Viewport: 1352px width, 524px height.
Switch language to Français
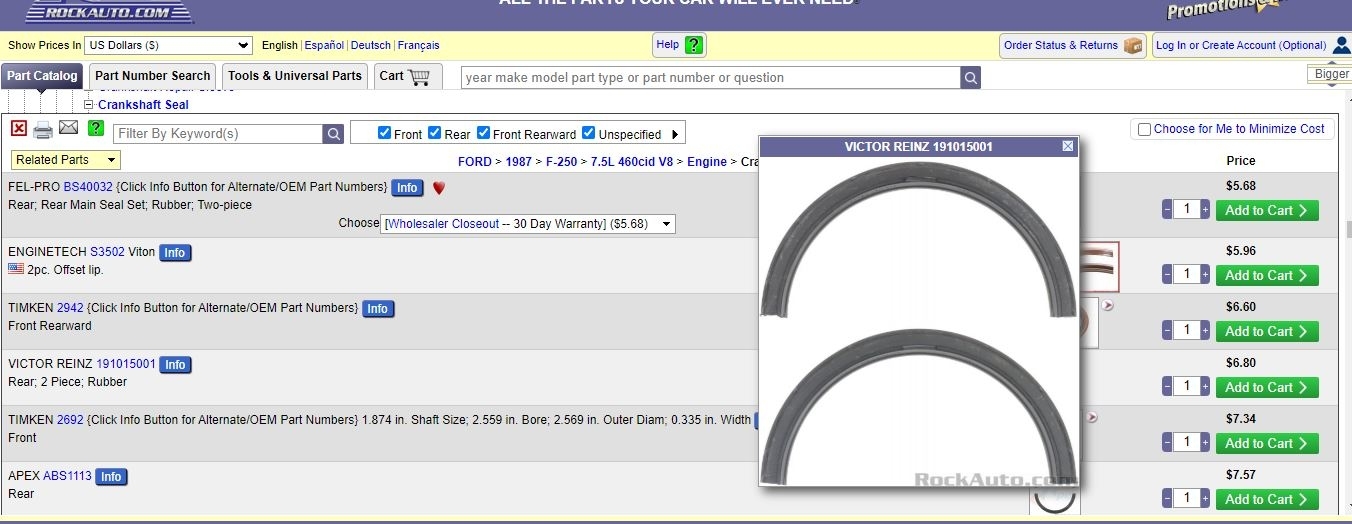coord(418,45)
